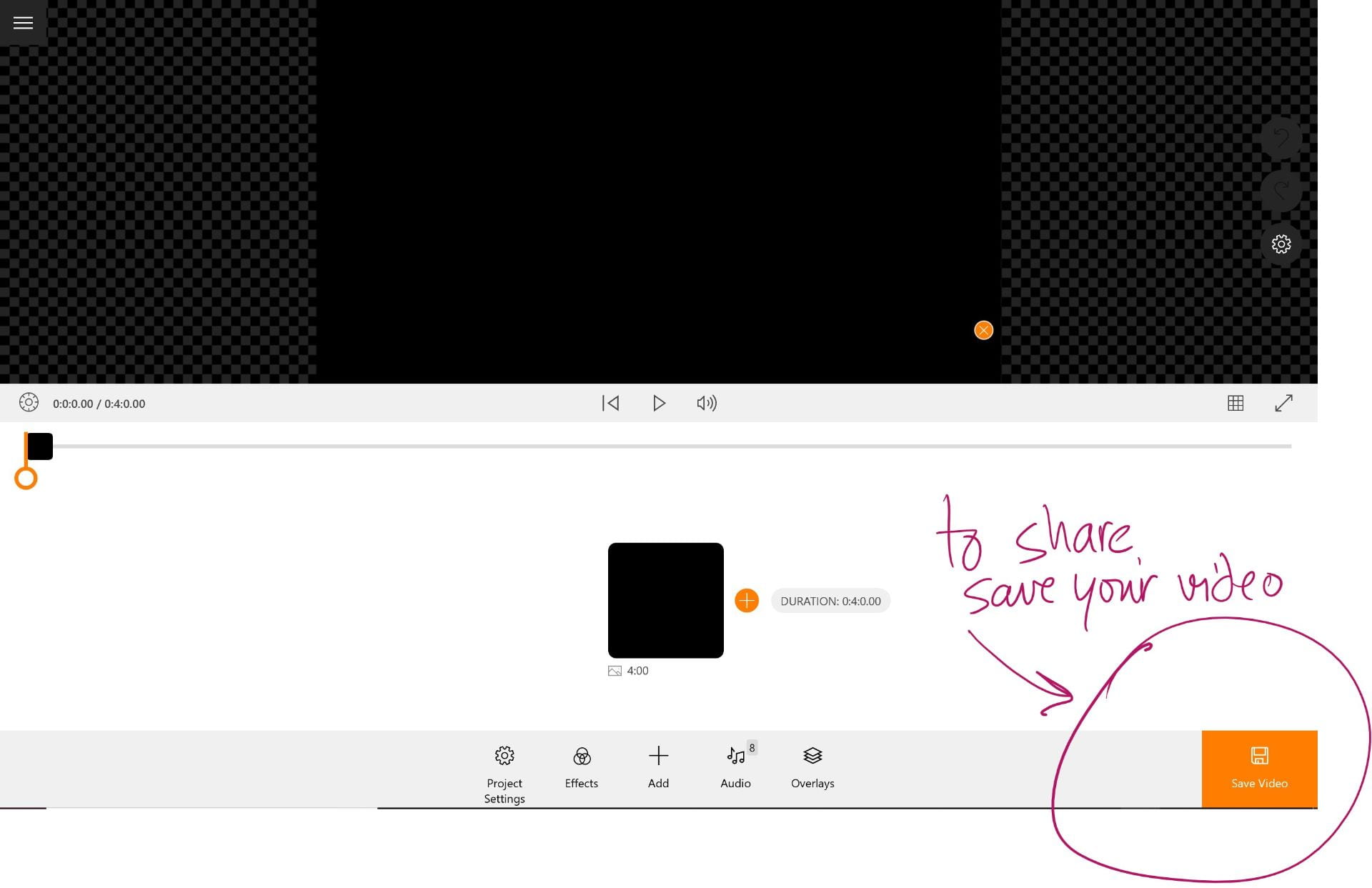Click orange plus to add clip
Screen dimensions: 1372x888
pyautogui.click(x=746, y=601)
